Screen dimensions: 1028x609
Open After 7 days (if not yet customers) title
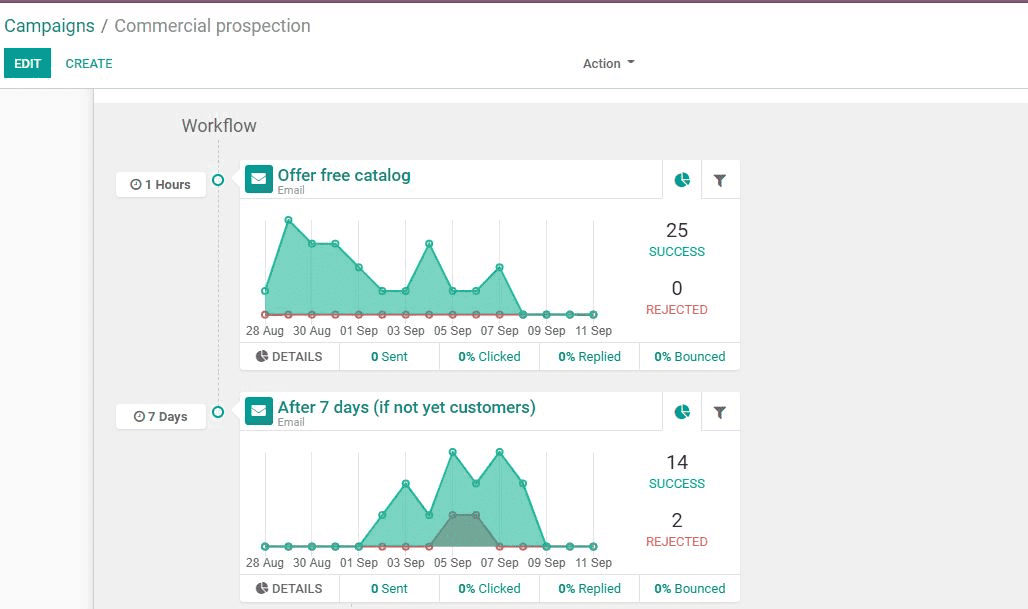pos(406,407)
